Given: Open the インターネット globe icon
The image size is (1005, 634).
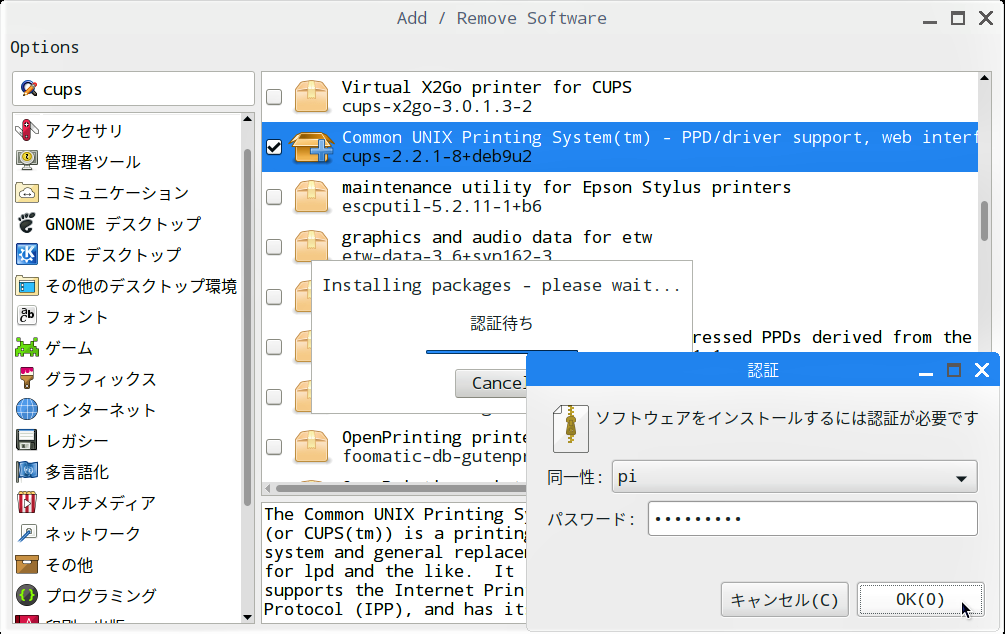Looking at the screenshot, I should click(27, 409).
